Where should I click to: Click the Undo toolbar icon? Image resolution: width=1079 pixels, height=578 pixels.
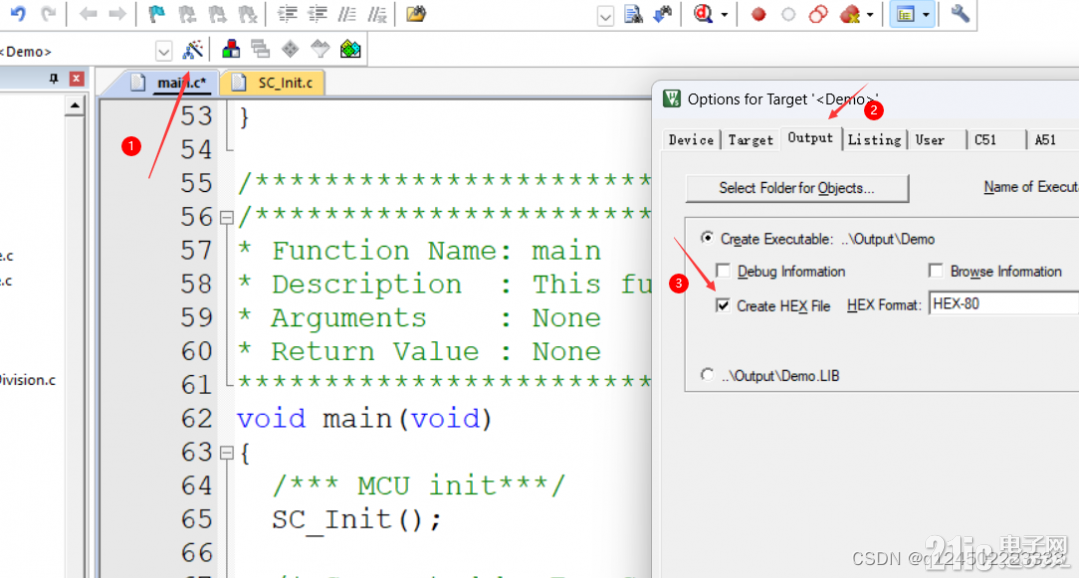[x=18, y=13]
